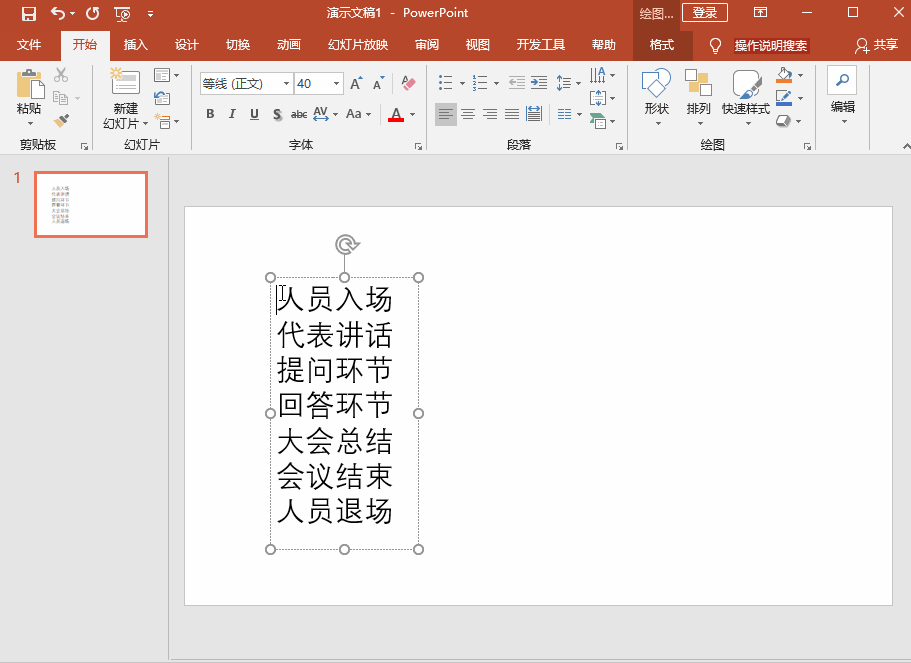Click the 登录 sign-in button
This screenshot has width=911, height=663.
click(704, 13)
